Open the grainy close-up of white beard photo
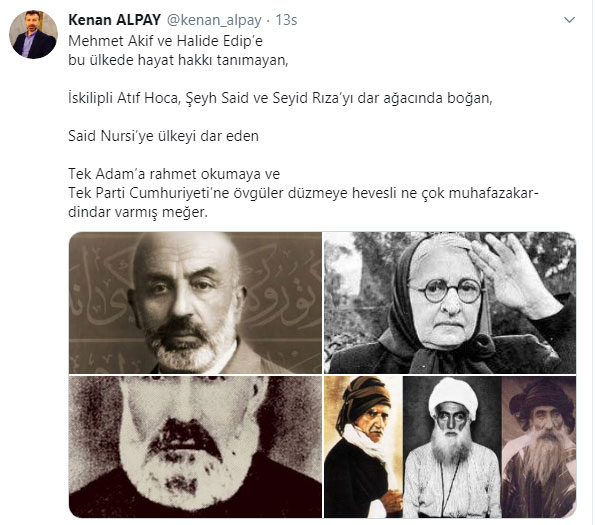 [x=195, y=446]
